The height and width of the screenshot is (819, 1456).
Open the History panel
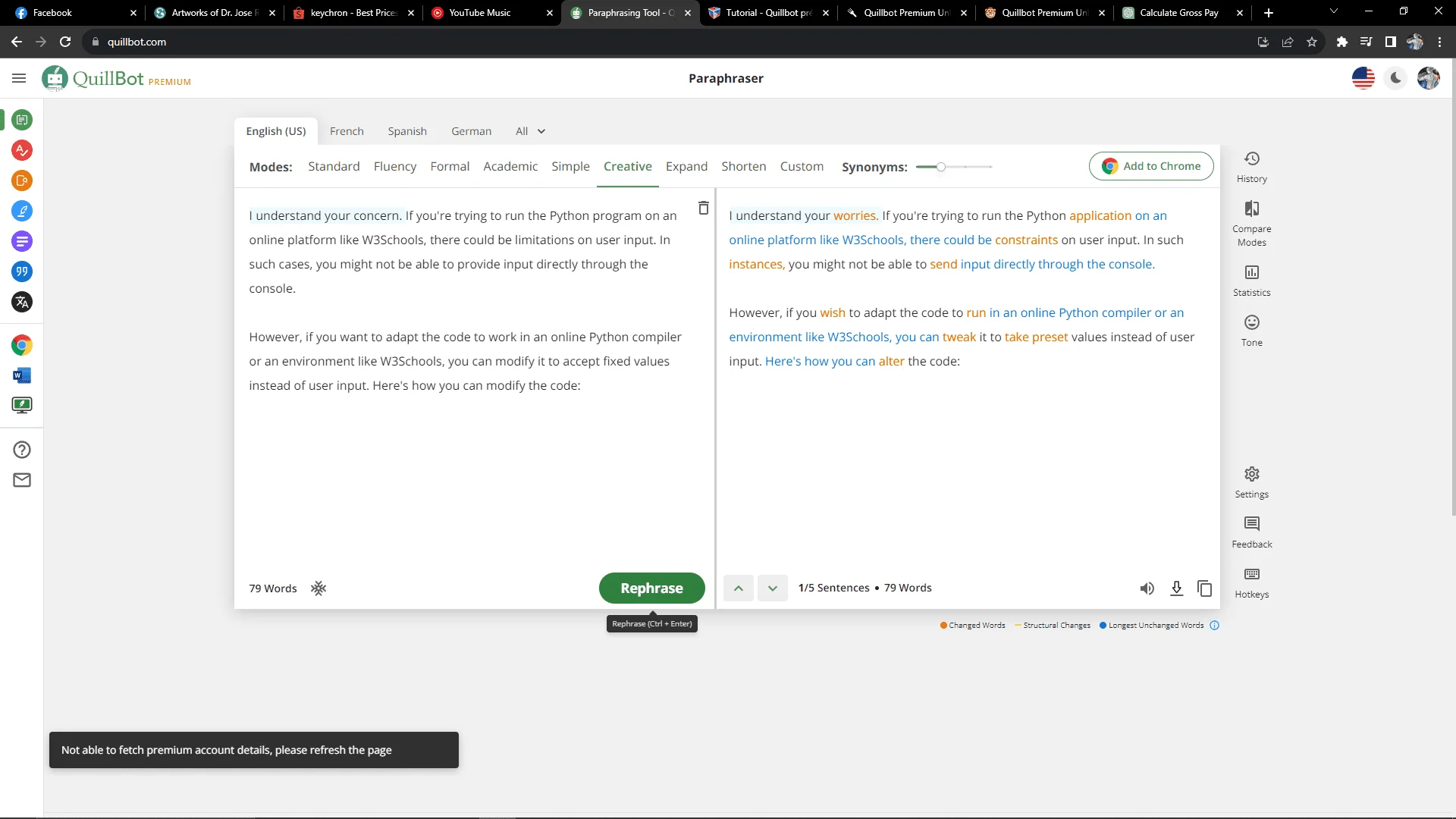tap(1251, 167)
